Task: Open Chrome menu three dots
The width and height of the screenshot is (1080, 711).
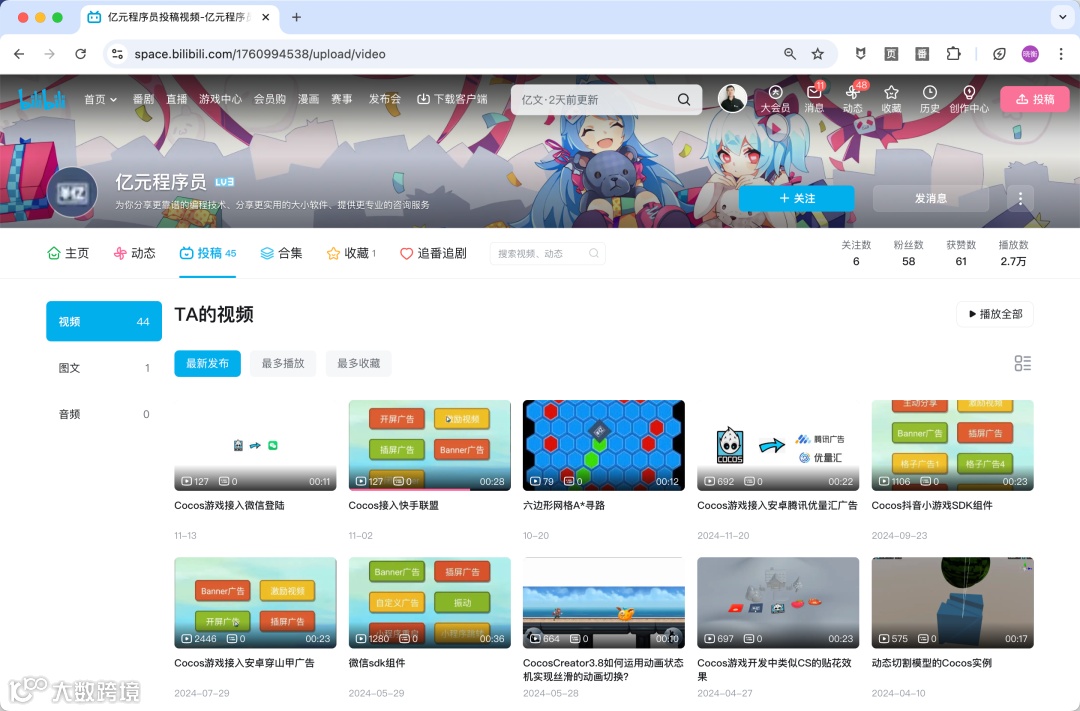Action: [1061, 54]
